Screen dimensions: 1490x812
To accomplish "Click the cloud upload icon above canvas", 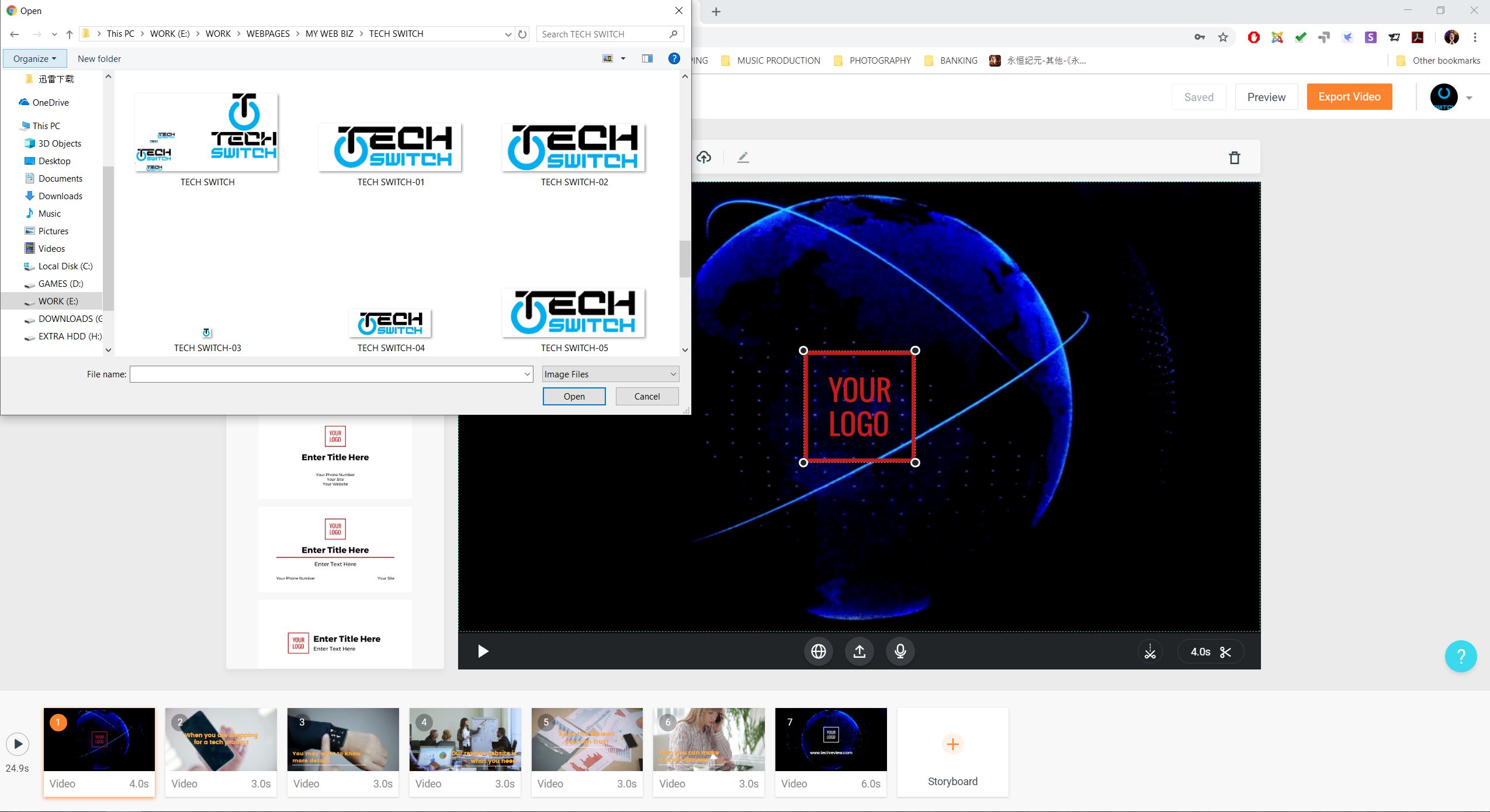I will [x=704, y=157].
